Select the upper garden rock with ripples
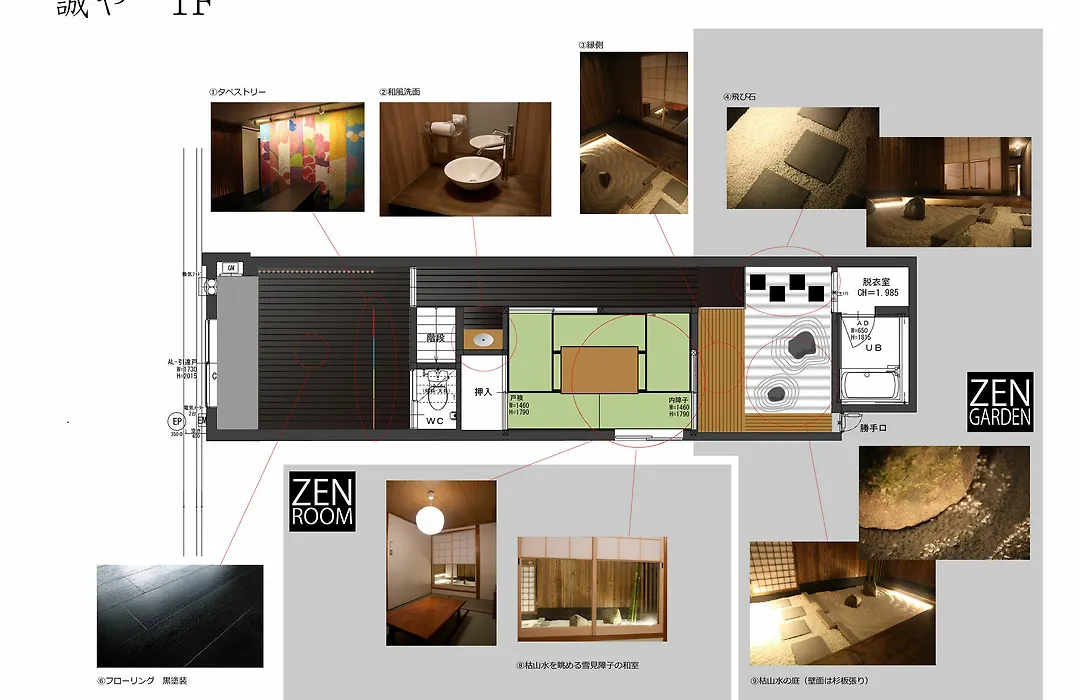Viewport: 1080px width, 700px height. [x=800, y=346]
